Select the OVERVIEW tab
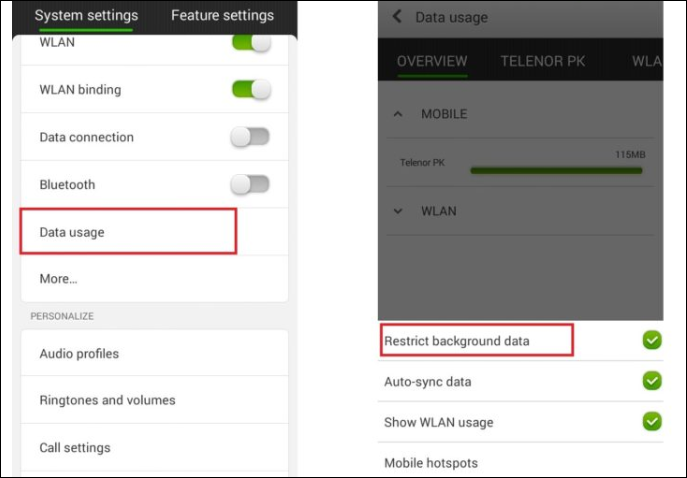 pyautogui.click(x=432, y=61)
